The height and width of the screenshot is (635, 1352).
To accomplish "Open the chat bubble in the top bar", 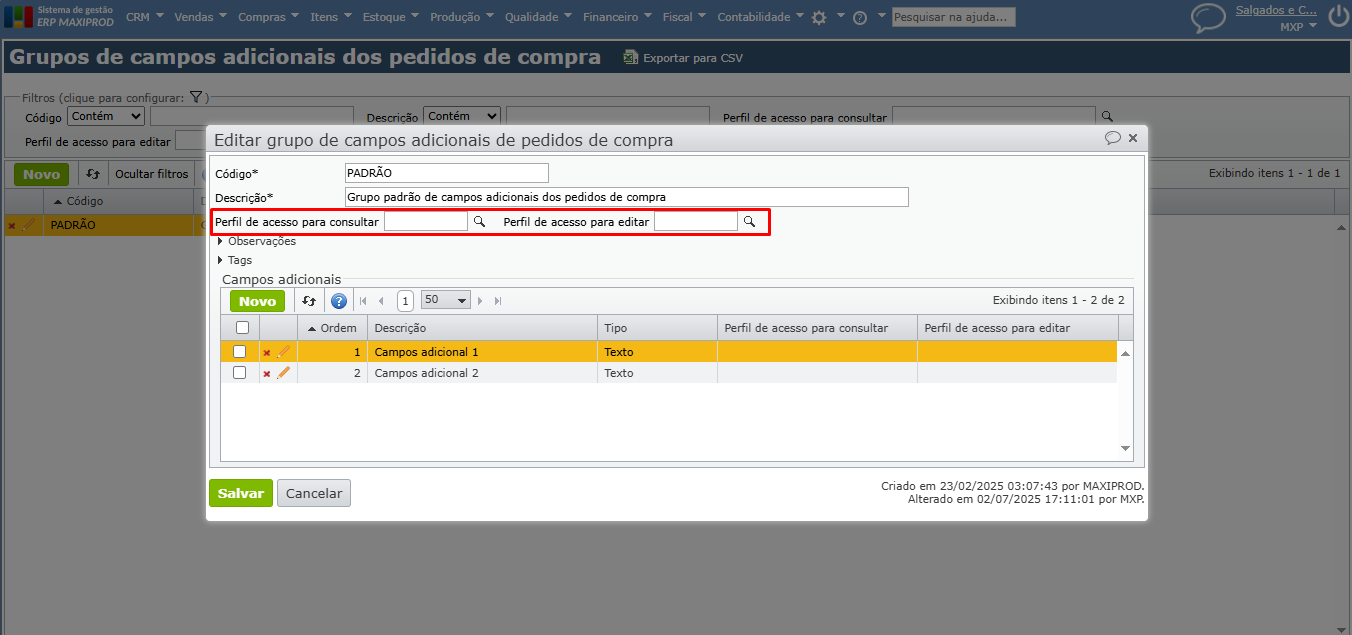I will [x=1208, y=18].
